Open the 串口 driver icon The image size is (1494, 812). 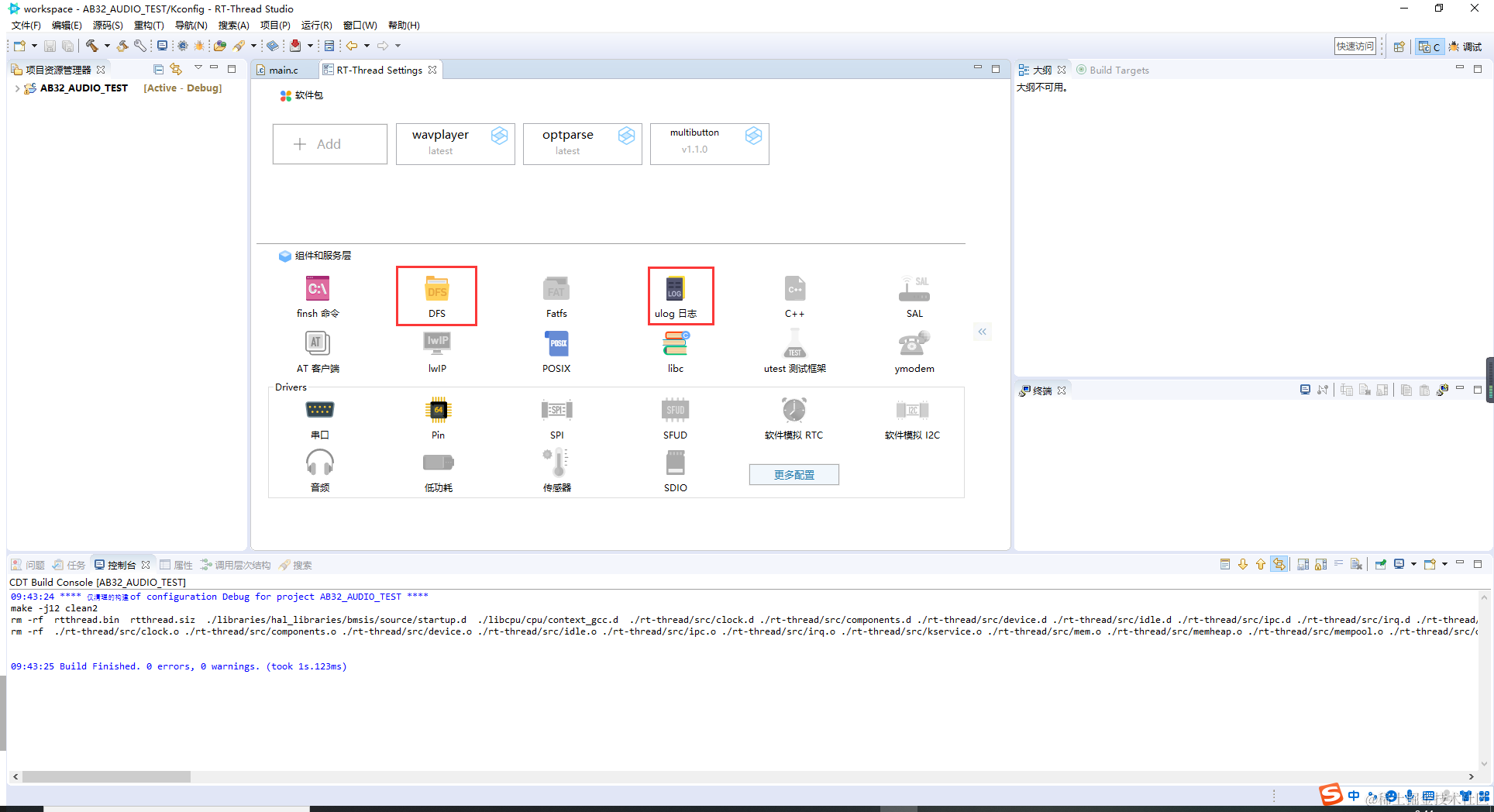coord(319,409)
